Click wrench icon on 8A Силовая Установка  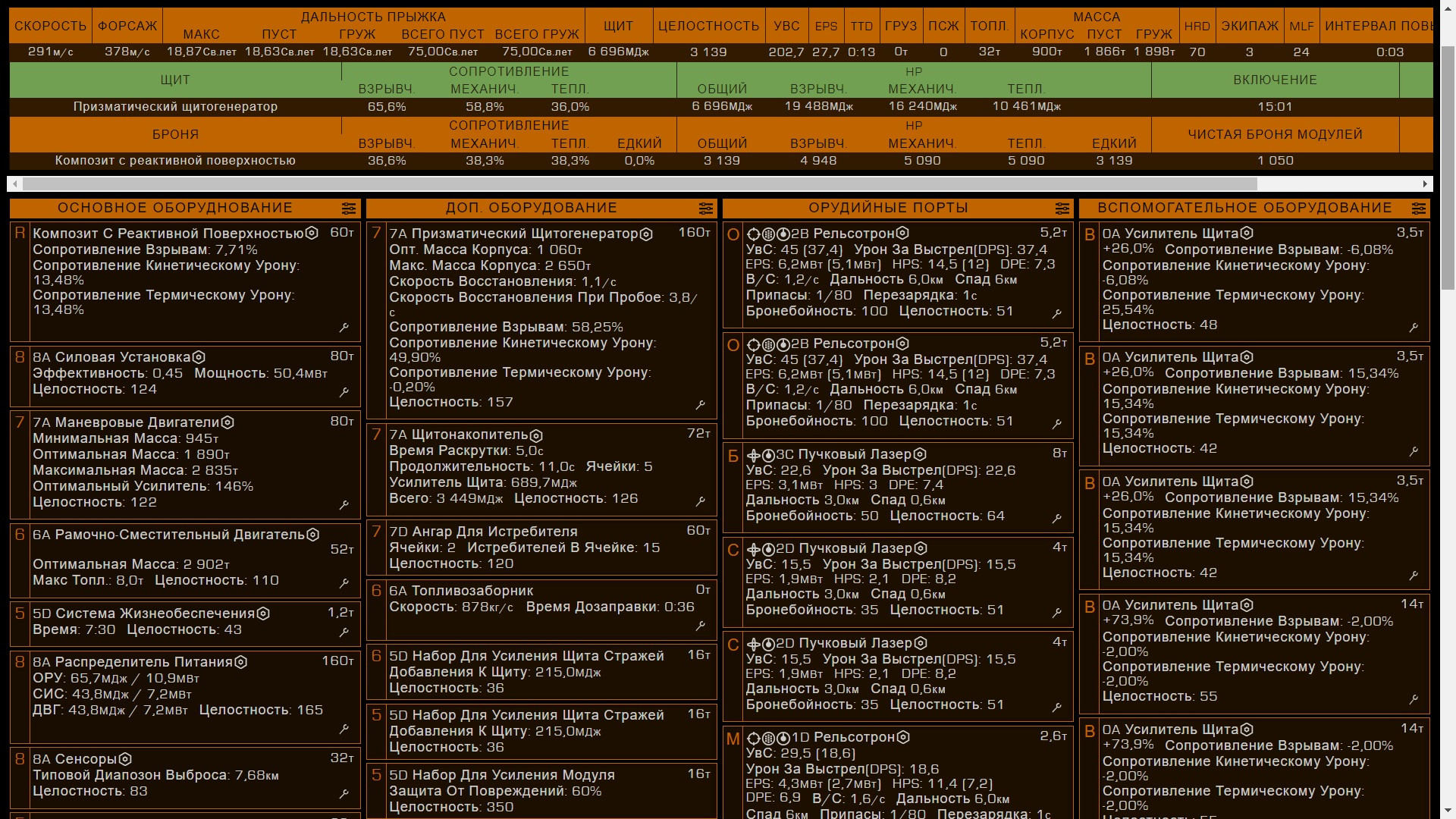pyautogui.click(x=344, y=392)
